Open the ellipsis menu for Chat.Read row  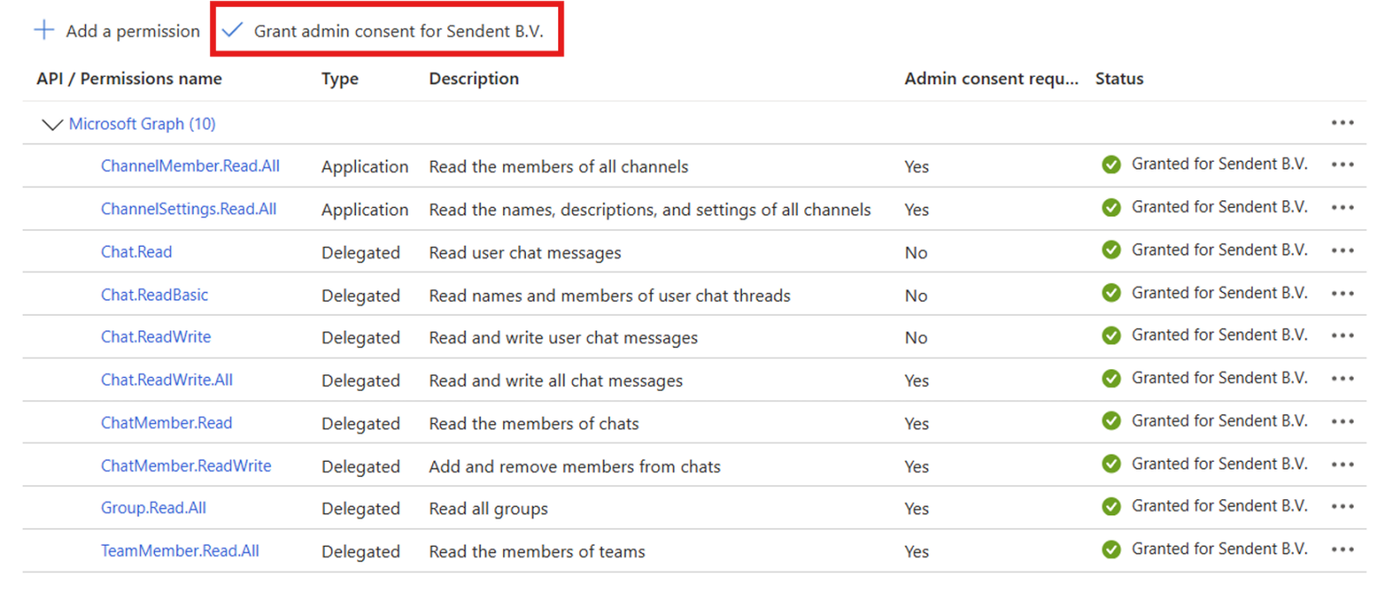coord(1342,251)
